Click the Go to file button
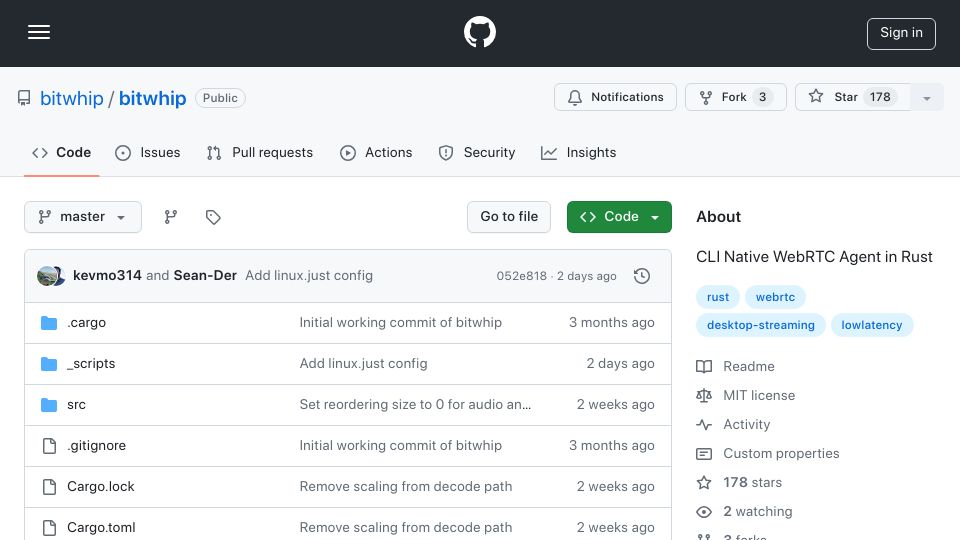The width and height of the screenshot is (960, 540). coord(509,217)
